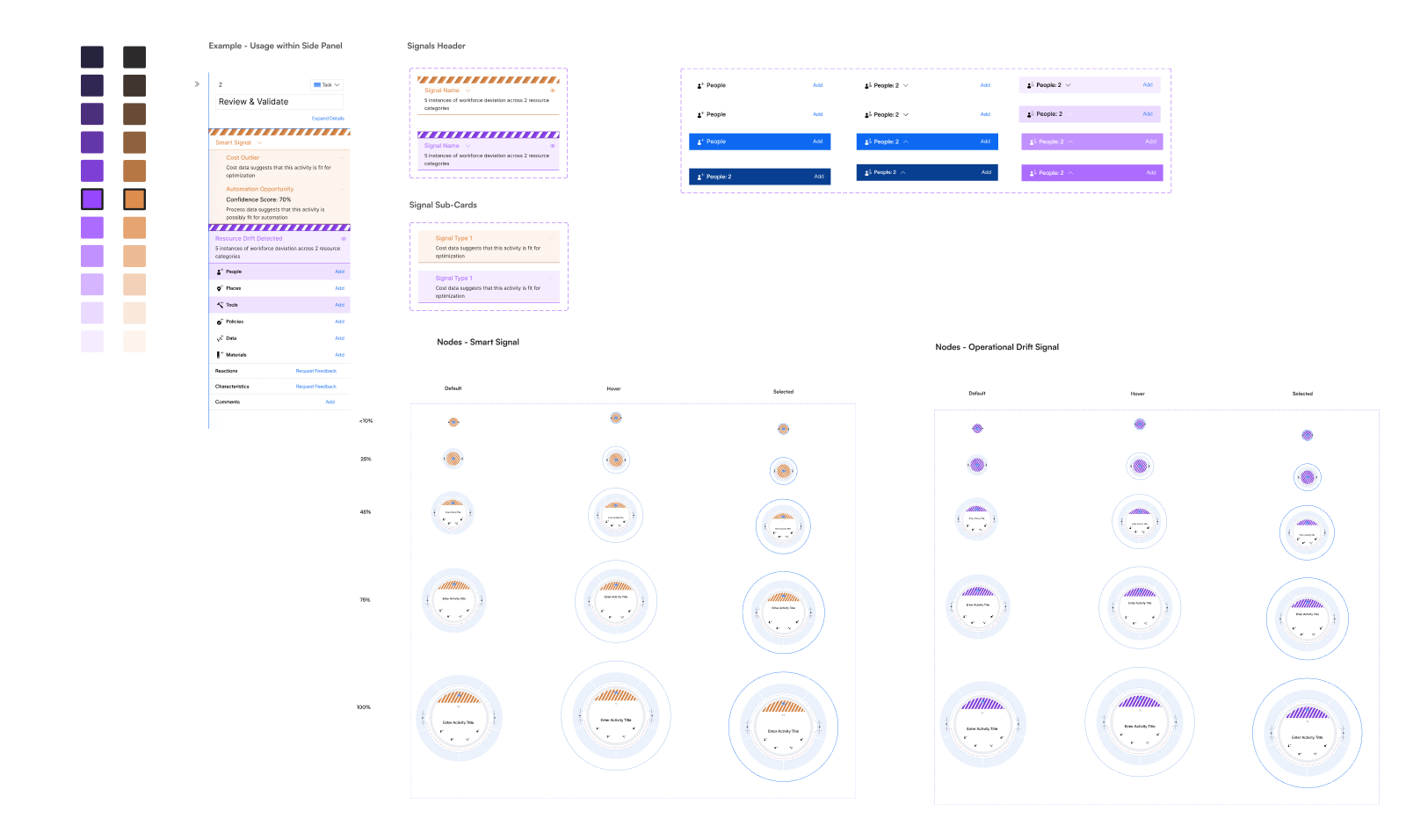This screenshot has width=1406, height=840.
Task: Click 'Resource Drift Detected' card title
Action: point(249,238)
